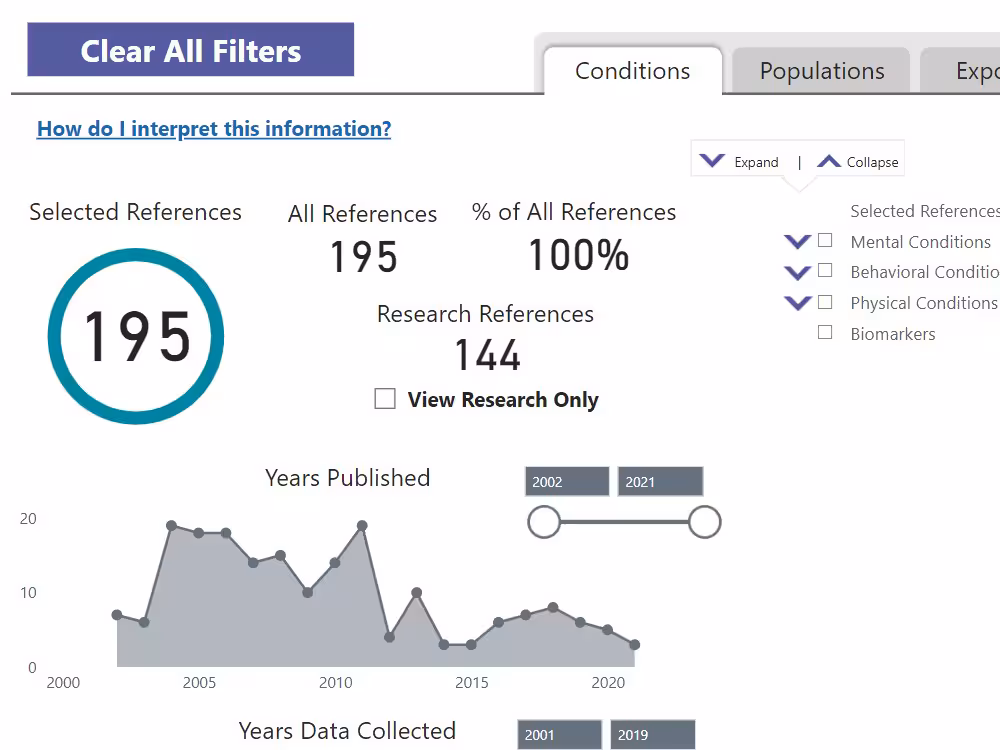The width and height of the screenshot is (1000, 750).
Task: Select the Physical Conditions checkbox
Action: coord(825,302)
